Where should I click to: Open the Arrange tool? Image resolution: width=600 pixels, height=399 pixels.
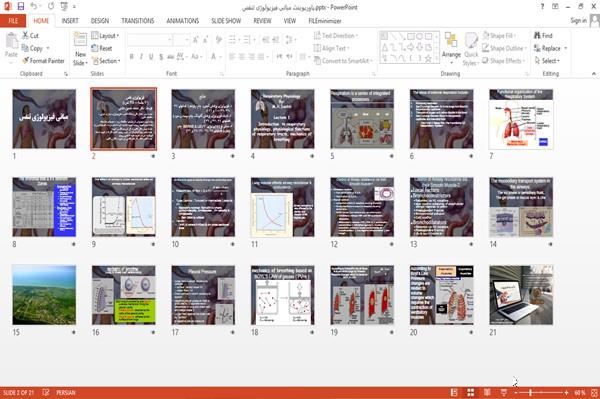pyautogui.click(x=451, y=49)
